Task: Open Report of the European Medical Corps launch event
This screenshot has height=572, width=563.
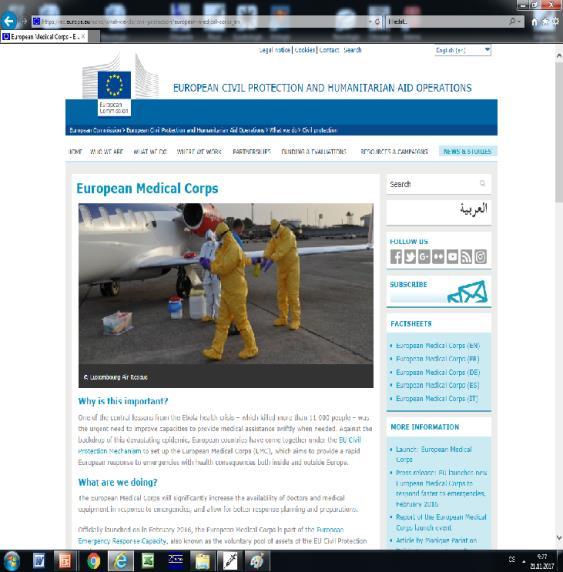Action: pos(441,522)
